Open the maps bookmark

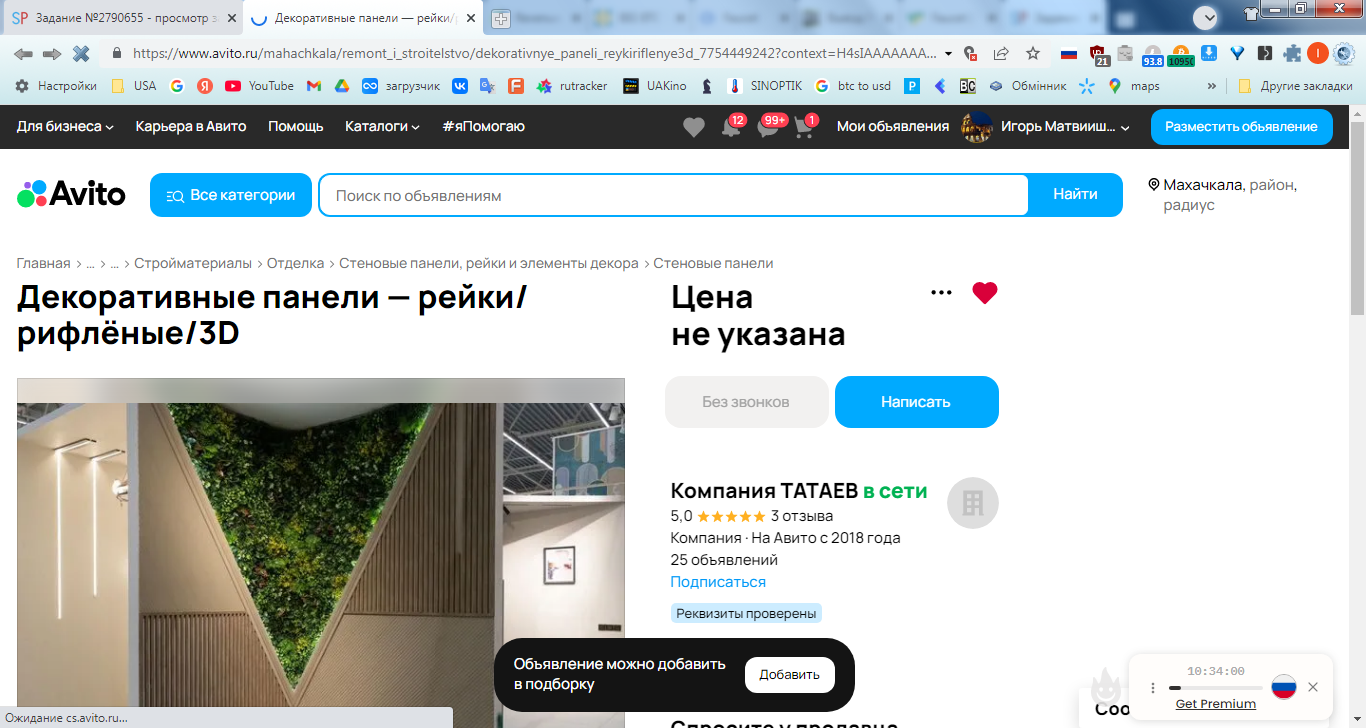tap(1133, 86)
